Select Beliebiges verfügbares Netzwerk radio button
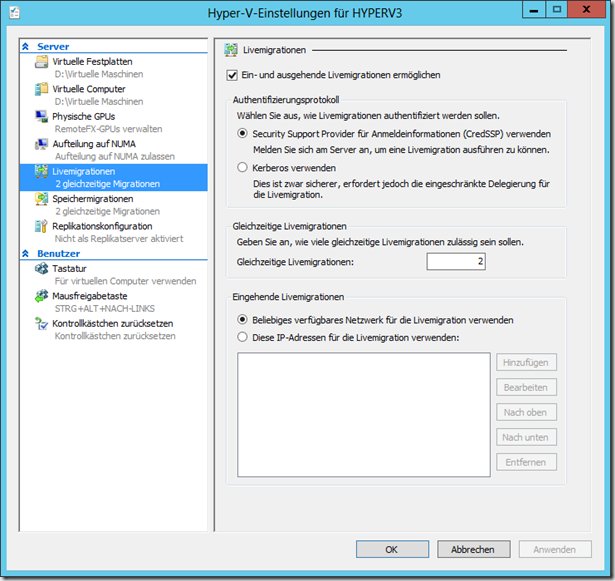This screenshot has width=615, height=581. (242, 320)
